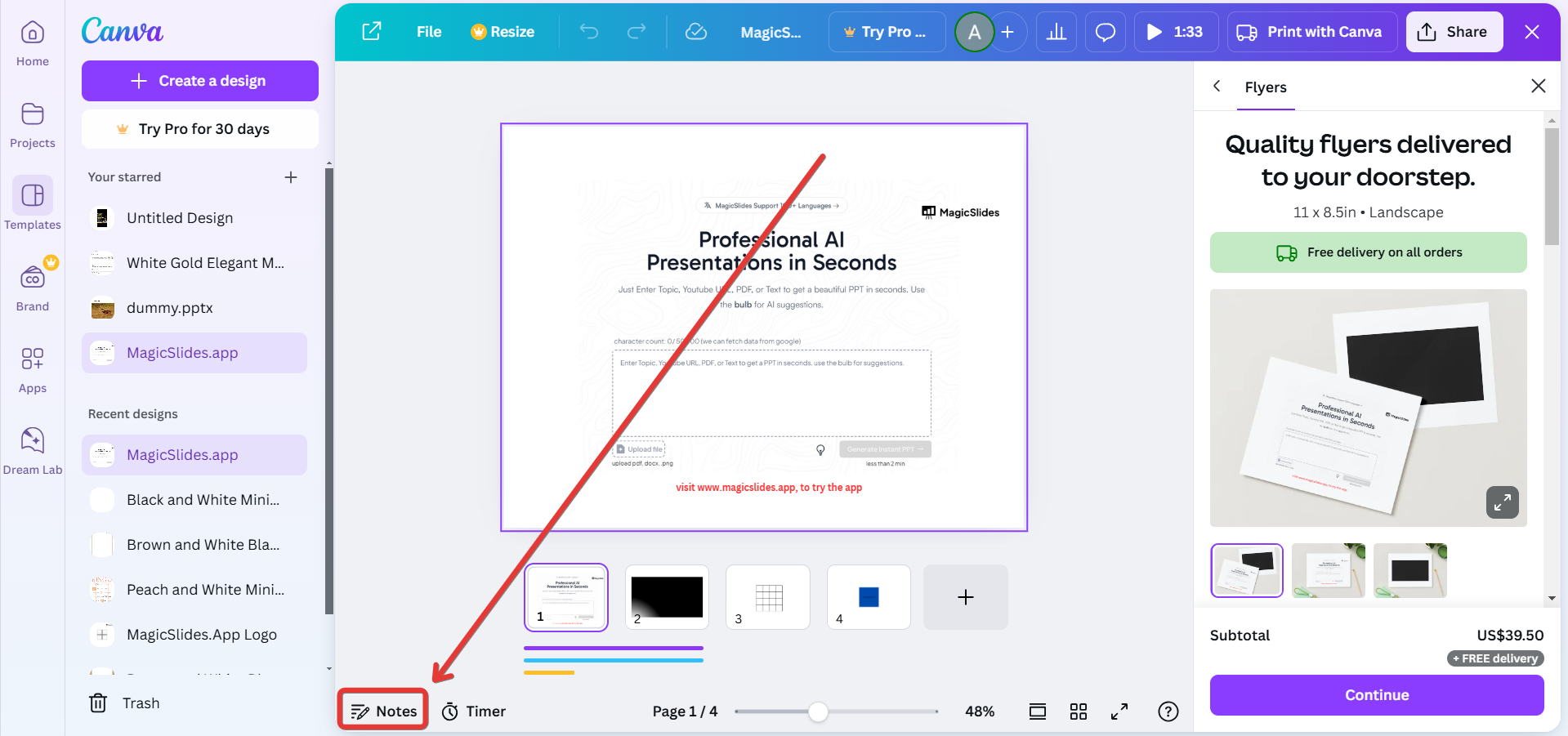1568x736 pixels.
Task: Select third flyer mockup thumbnail
Action: coord(1410,570)
